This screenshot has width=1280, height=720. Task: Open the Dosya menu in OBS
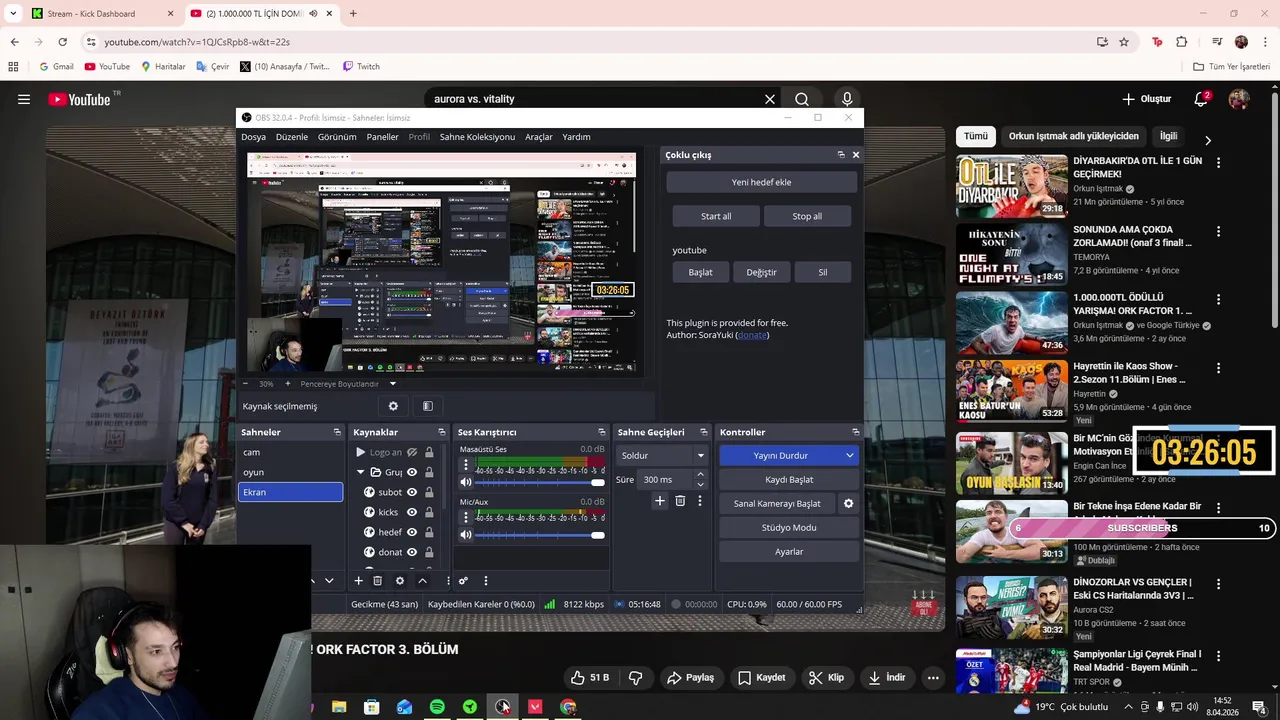(254, 137)
